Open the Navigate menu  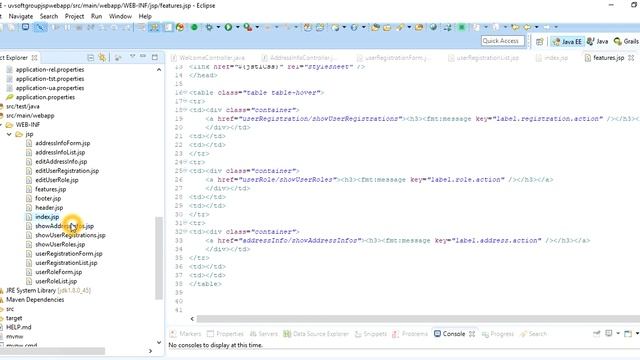click(x=21, y=16)
